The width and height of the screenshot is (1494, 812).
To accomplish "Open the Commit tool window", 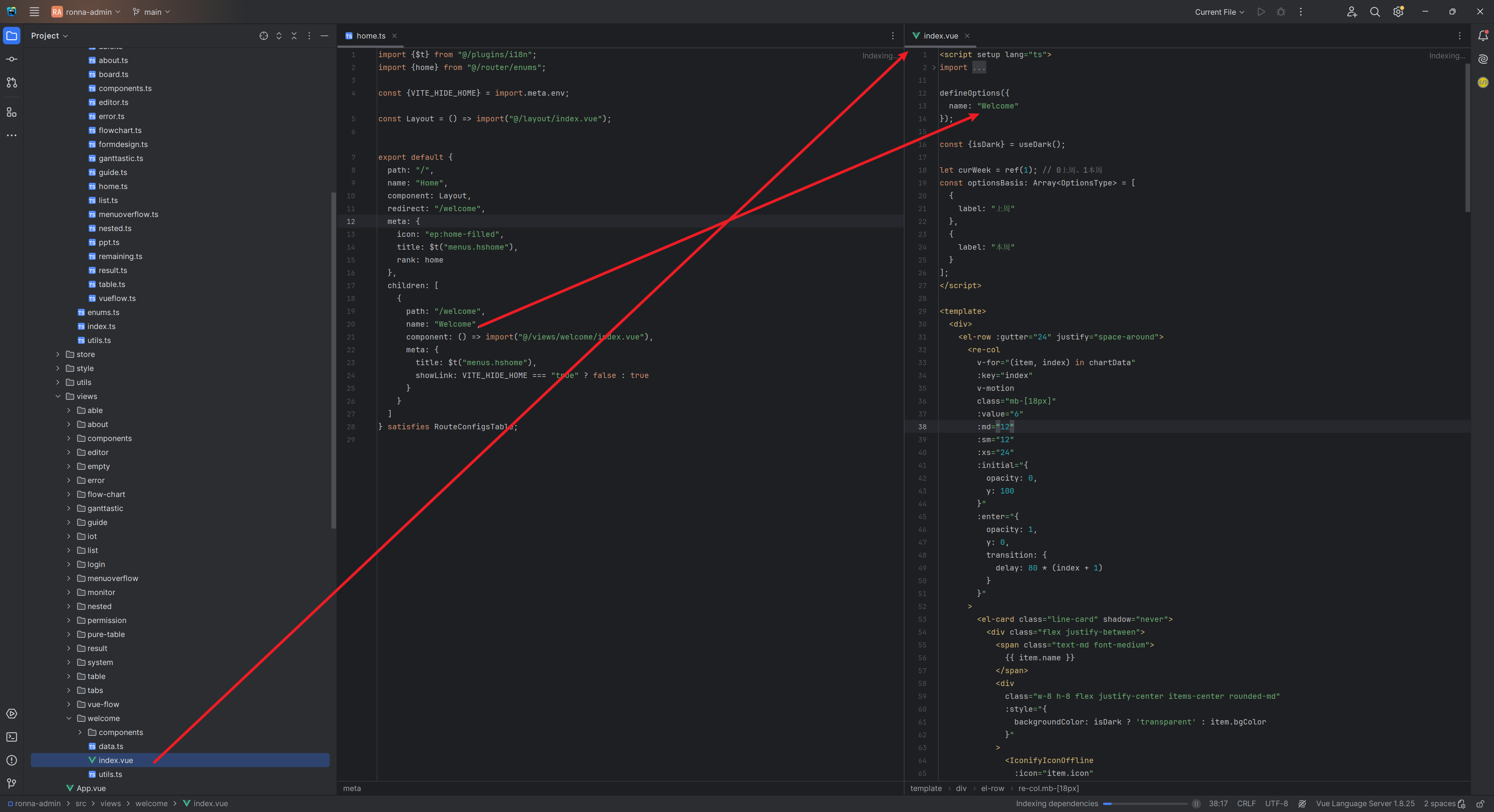I will [12, 59].
